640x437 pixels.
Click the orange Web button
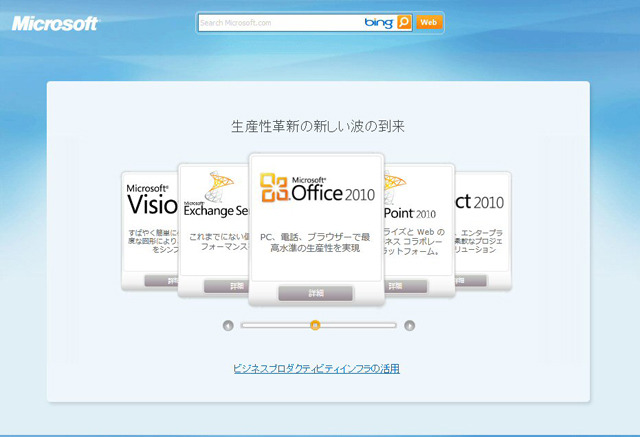pyautogui.click(x=429, y=22)
